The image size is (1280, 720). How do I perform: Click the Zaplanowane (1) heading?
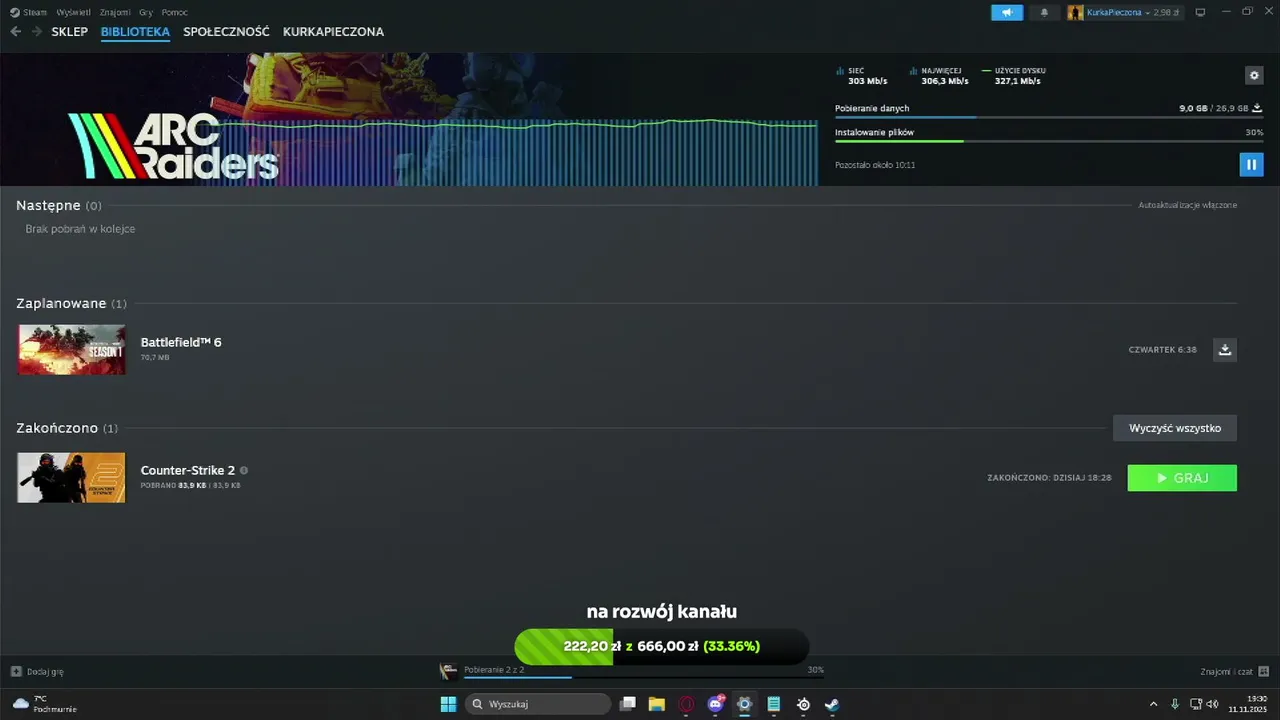coord(71,303)
